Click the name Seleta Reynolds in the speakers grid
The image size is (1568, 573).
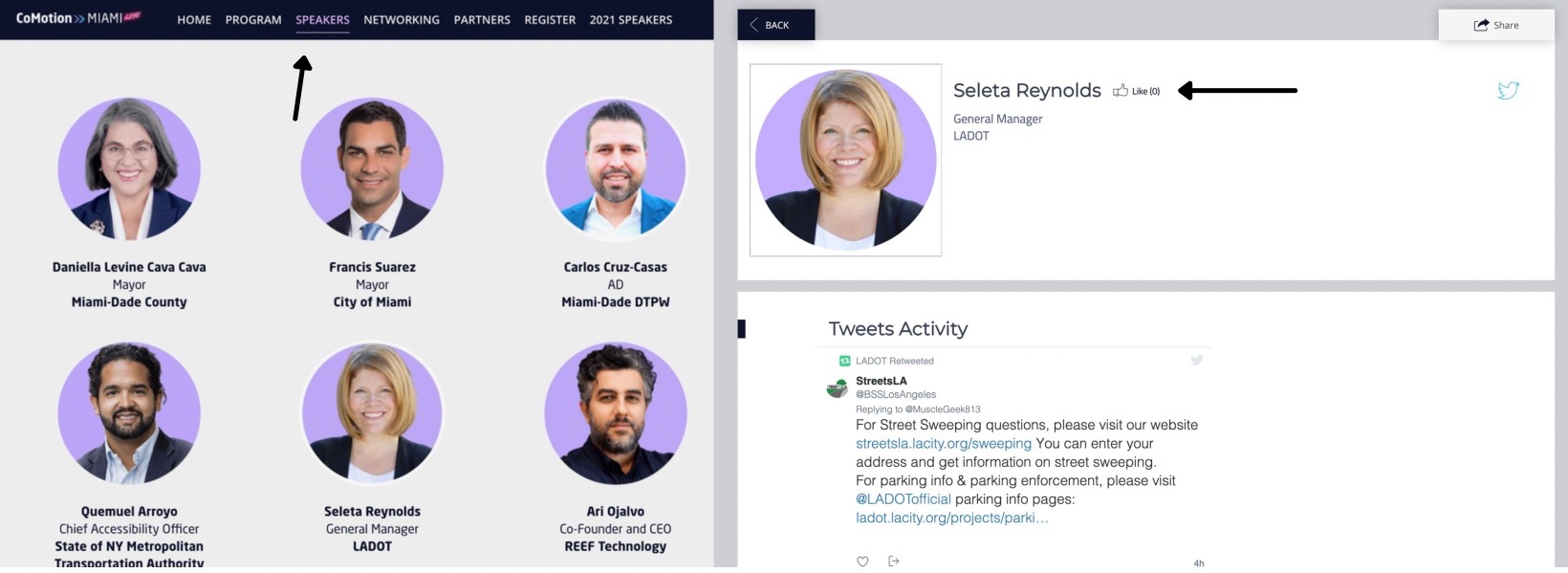pos(372,512)
